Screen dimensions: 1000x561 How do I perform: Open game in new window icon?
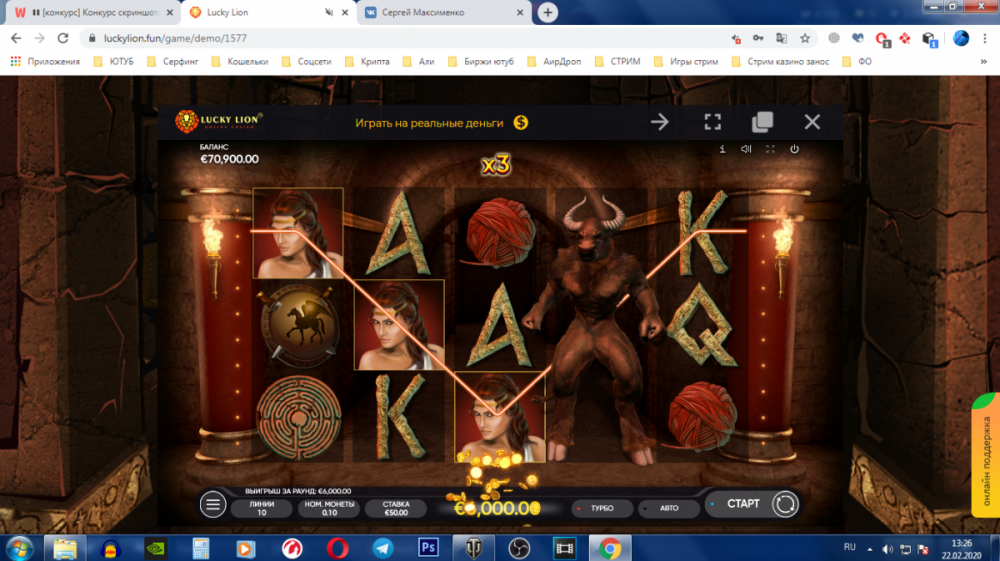click(762, 122)
